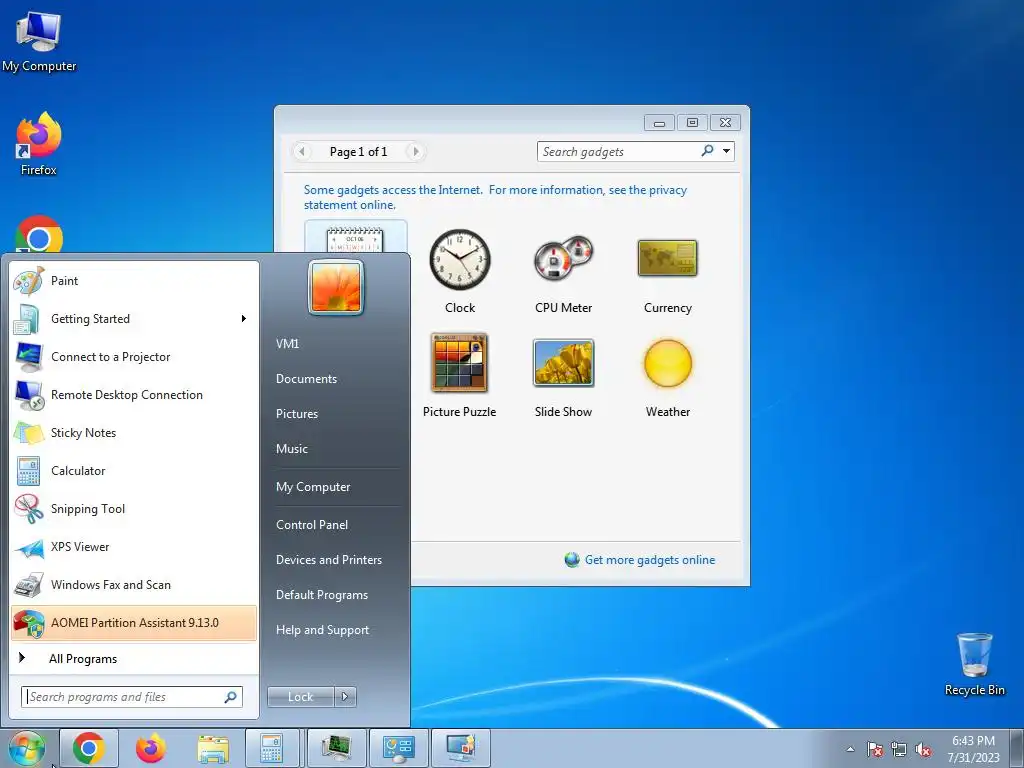This screenshot has width=1024, height=768.
Task: Go to next gadget page
Action: [x=415, y=152]
